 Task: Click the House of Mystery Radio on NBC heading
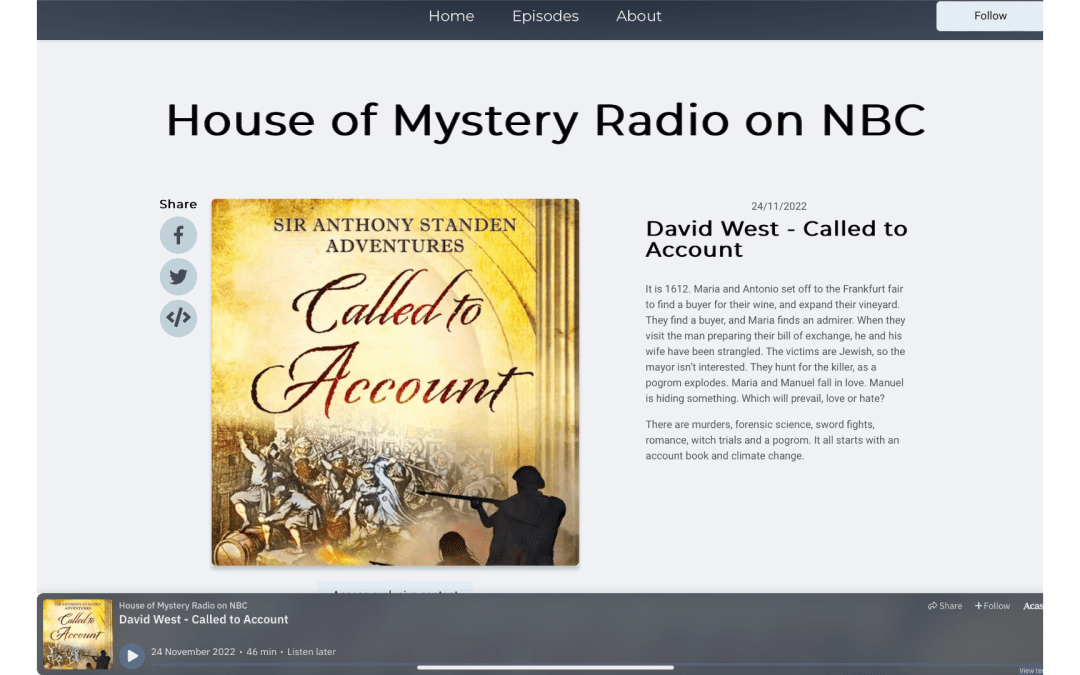(x=546, y=121)
